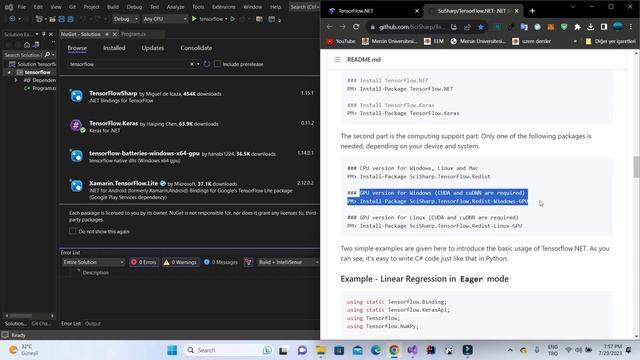Viewport: 640px width, 360px height.
Task: Open the File menu in Visual Studio
Action: [x=22, y=7]
